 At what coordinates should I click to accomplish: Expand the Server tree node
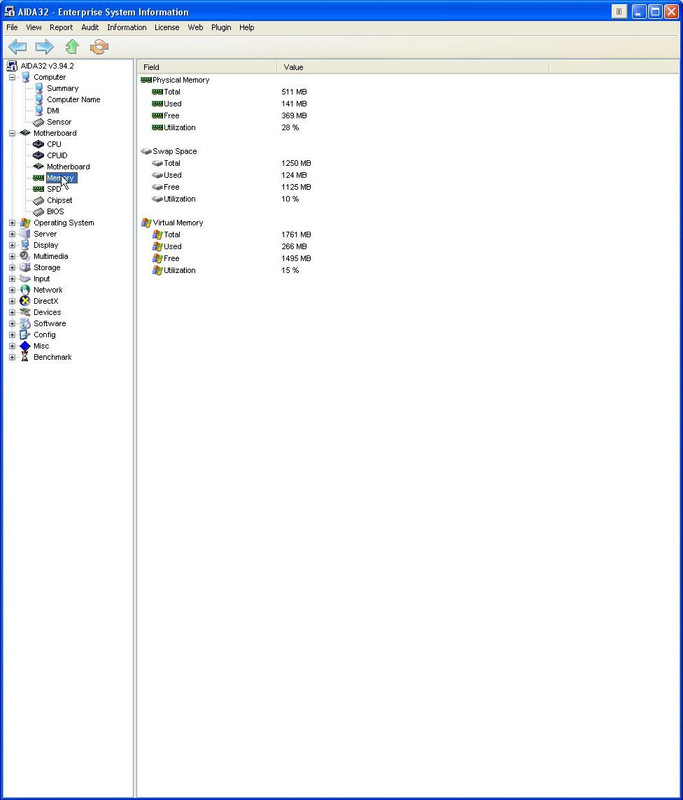12,234
